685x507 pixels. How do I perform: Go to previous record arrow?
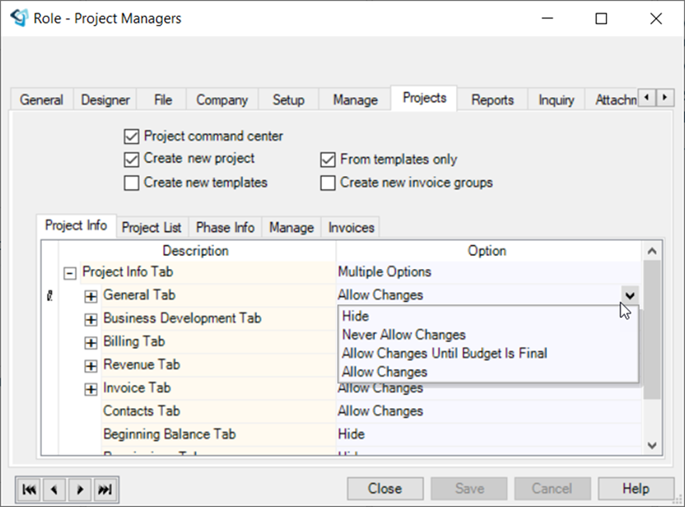tap(54, 489)
